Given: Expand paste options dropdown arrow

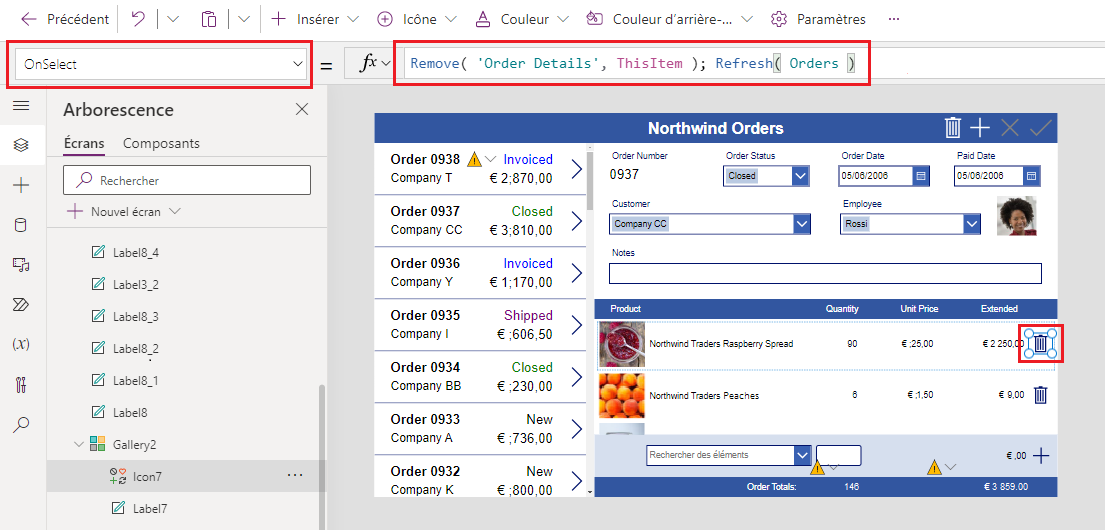Looking at the screenshot, I should point(244,20).
